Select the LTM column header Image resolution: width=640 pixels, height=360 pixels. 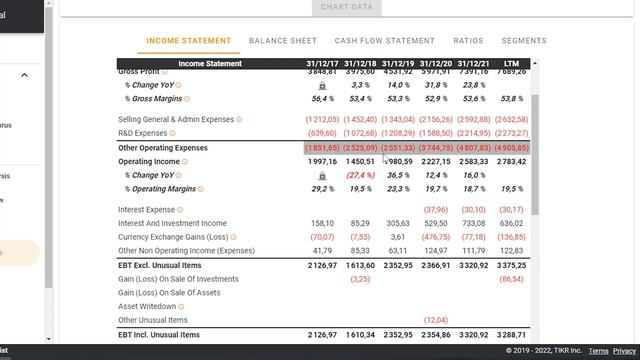[x=511, y=64]
